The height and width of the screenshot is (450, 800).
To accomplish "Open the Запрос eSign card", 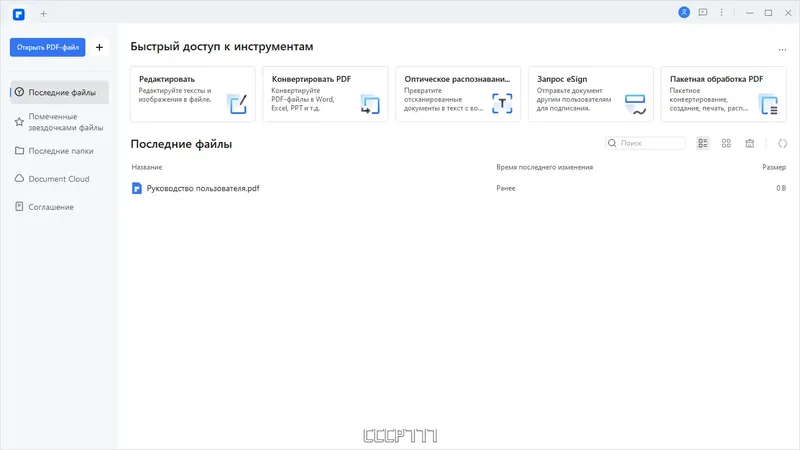I will coord(591,94).
